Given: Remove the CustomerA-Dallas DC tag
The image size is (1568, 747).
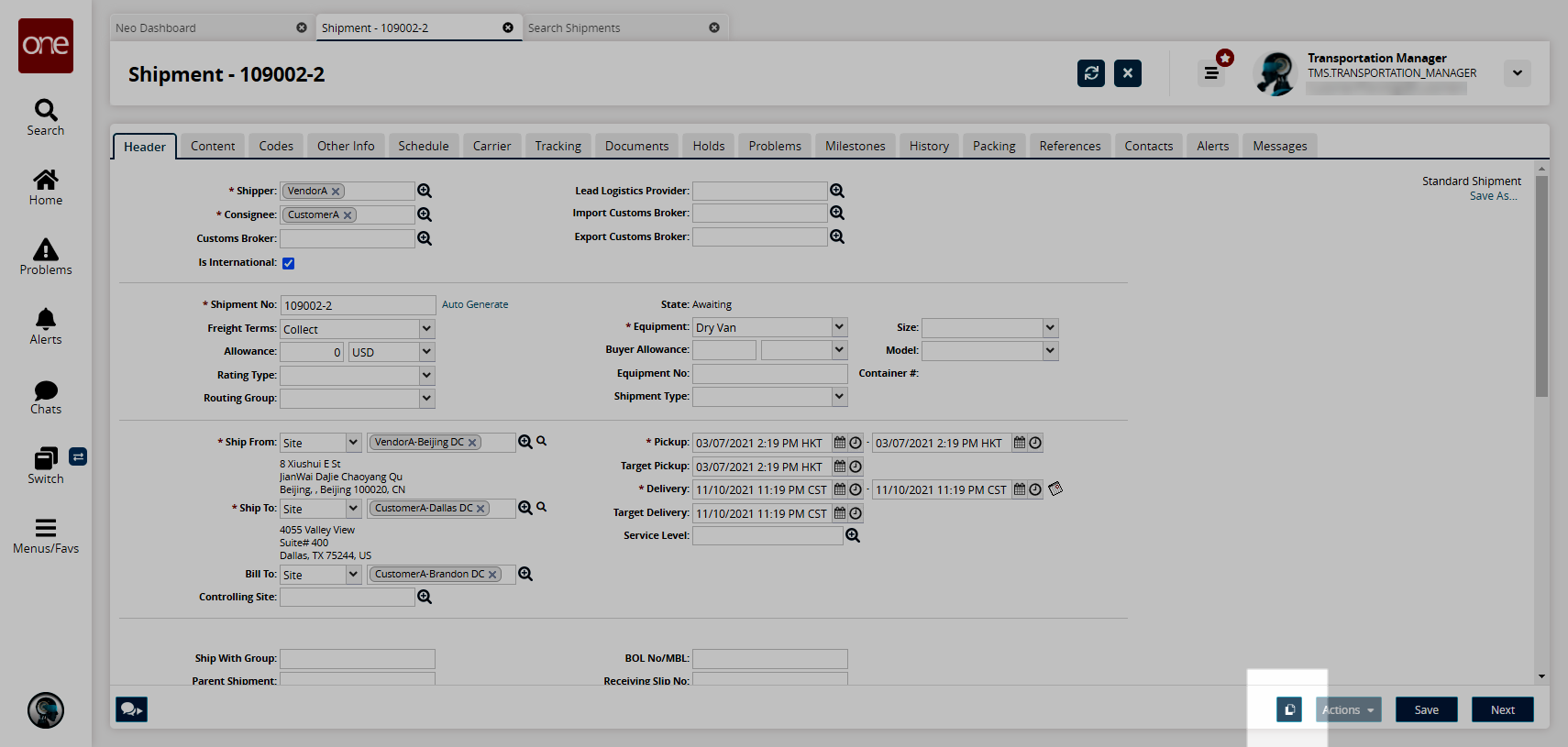Looking at the screenshot, I should [480, 509].
